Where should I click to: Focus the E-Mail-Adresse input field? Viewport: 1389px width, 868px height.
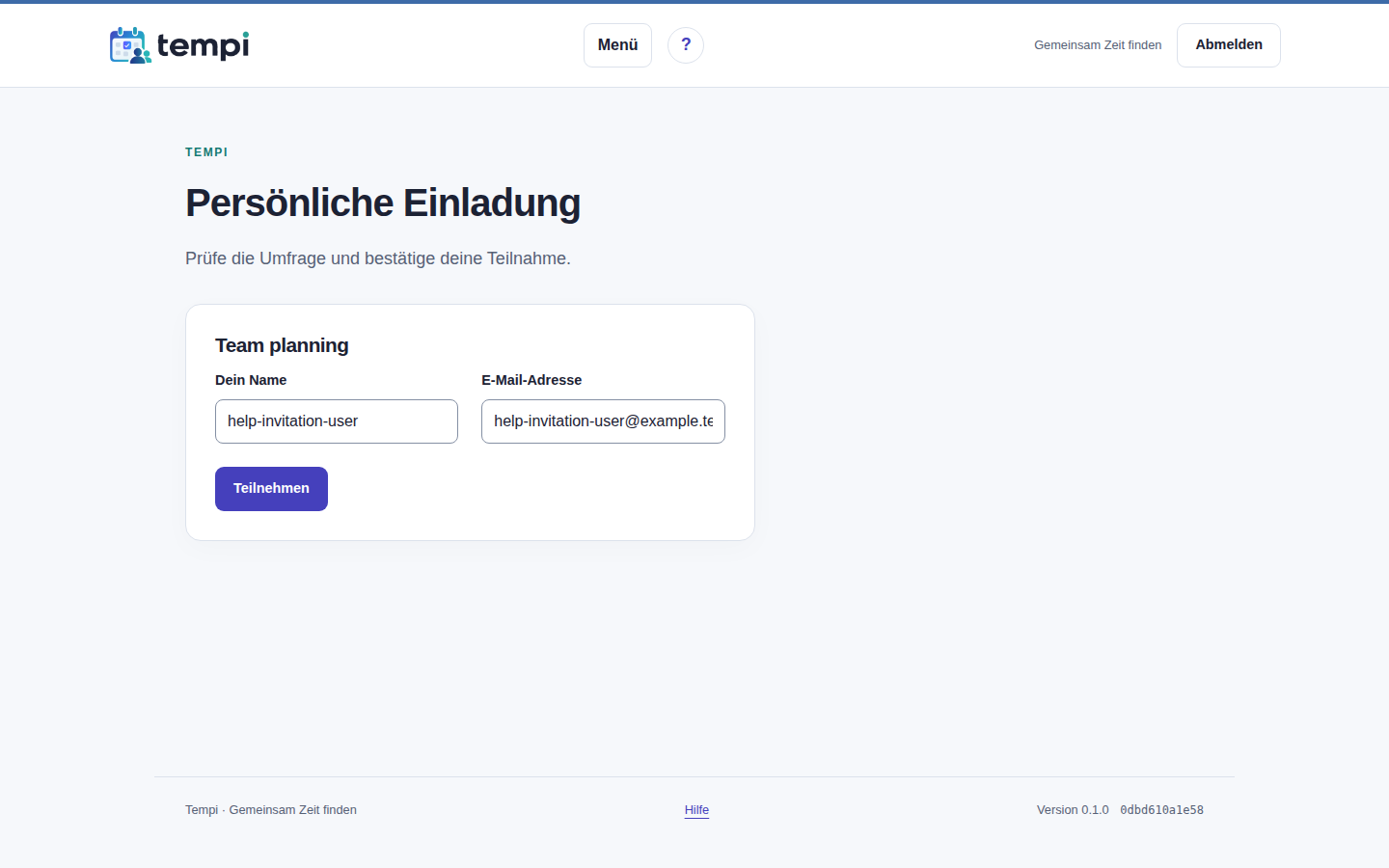603,421
